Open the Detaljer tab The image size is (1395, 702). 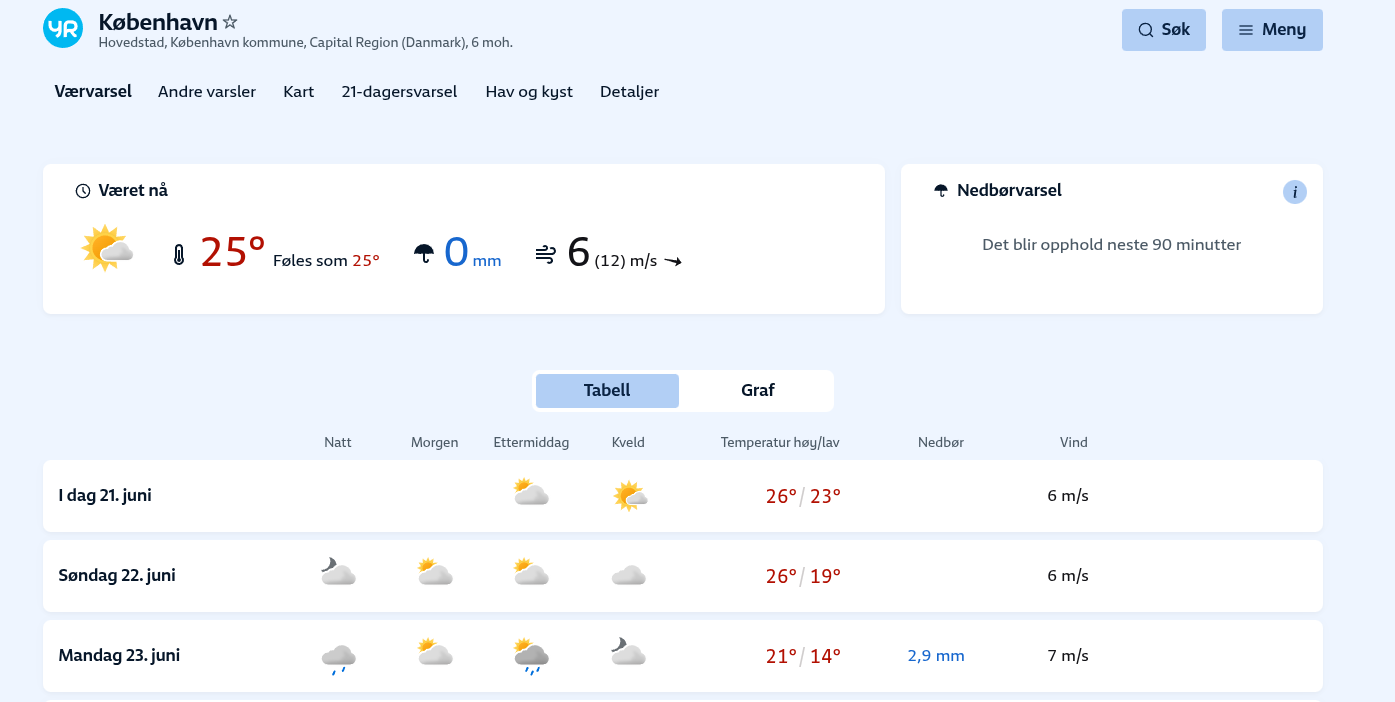click(629, 92)
